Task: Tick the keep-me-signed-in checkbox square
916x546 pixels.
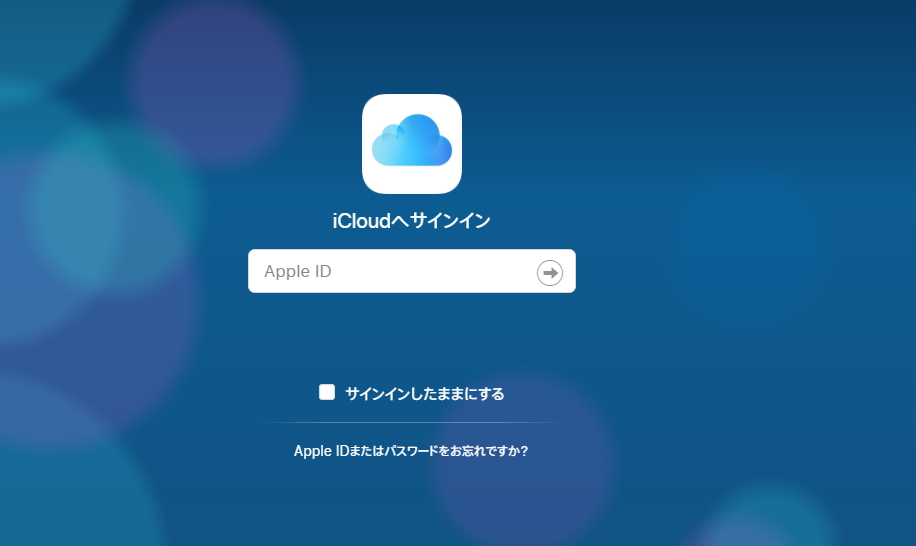Action: coord(327,392)
